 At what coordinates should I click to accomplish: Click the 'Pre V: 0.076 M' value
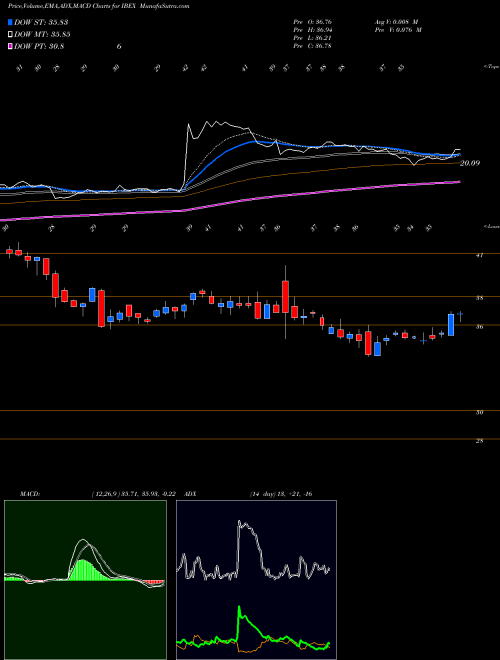(x=400, y=30)
